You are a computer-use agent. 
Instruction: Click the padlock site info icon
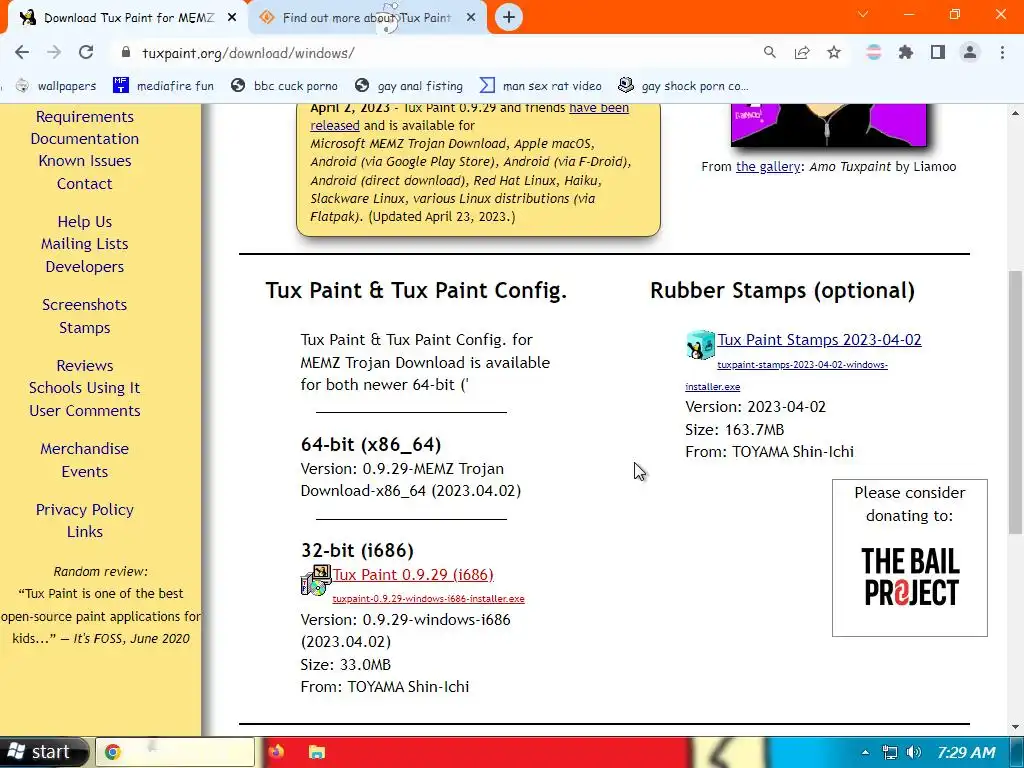(x=126, y=52)
